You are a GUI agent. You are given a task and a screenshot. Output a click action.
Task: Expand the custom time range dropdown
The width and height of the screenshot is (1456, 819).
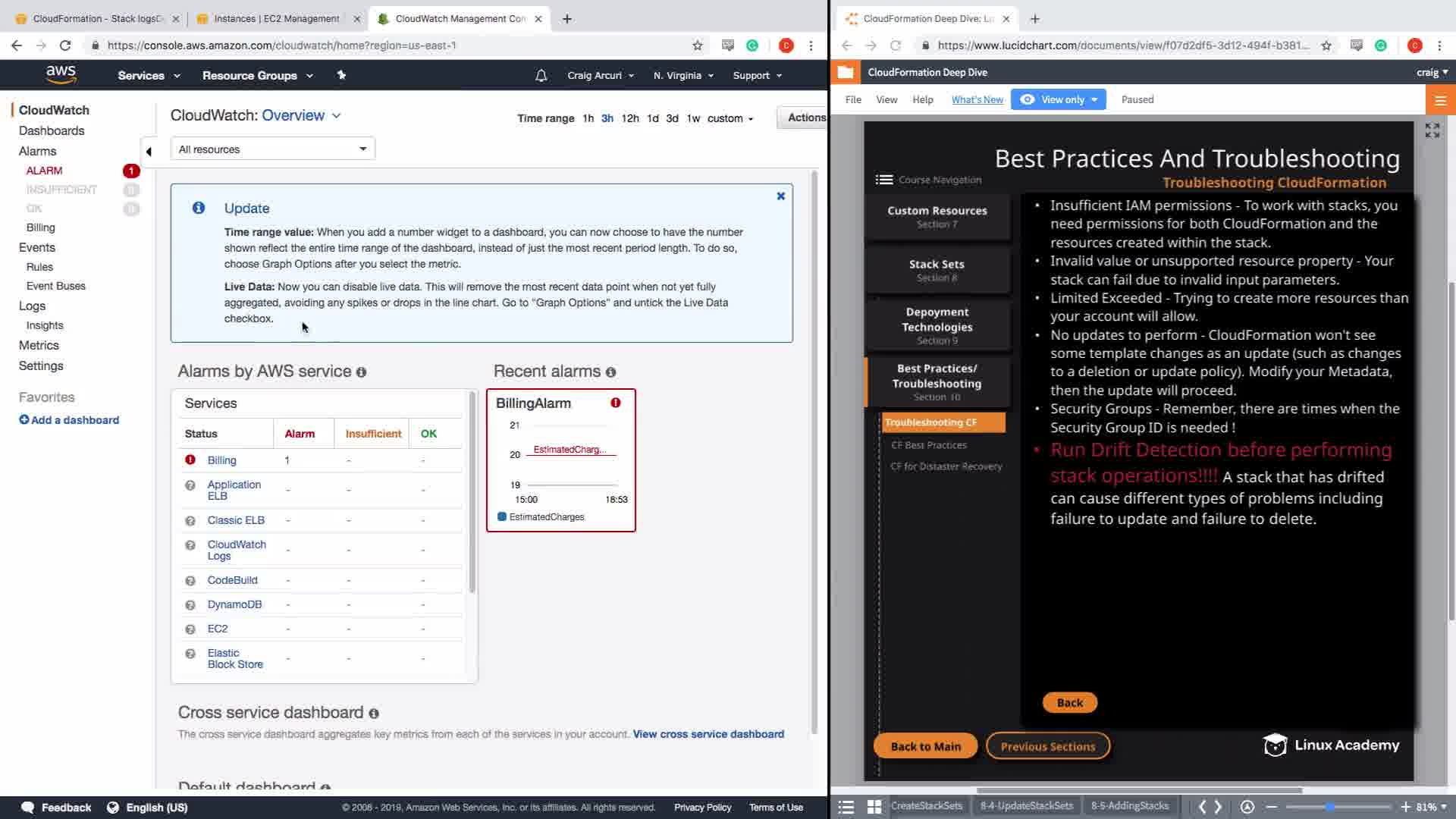tap(730, 118)
